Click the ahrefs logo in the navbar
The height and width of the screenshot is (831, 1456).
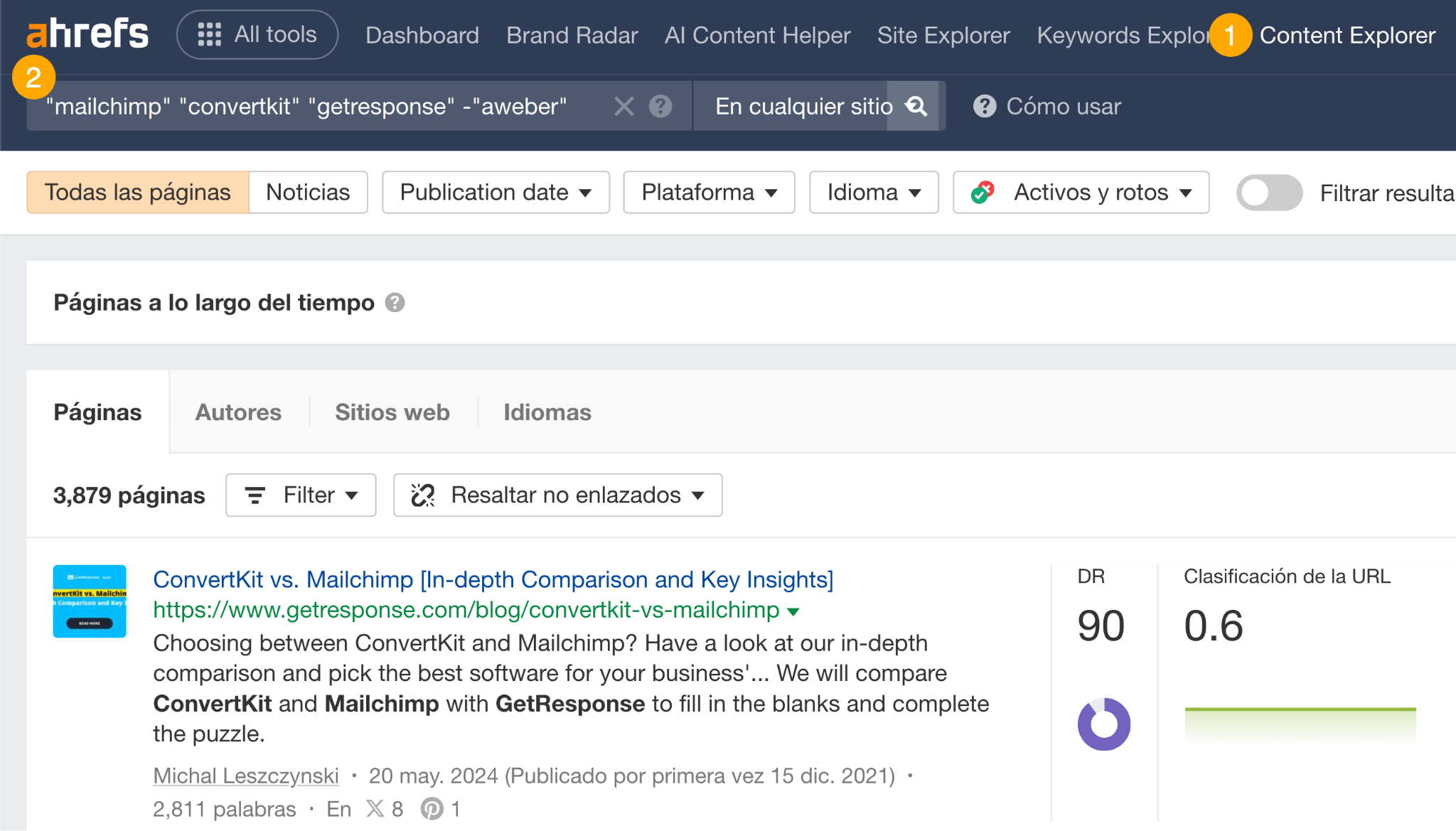[x=85, y=33]
